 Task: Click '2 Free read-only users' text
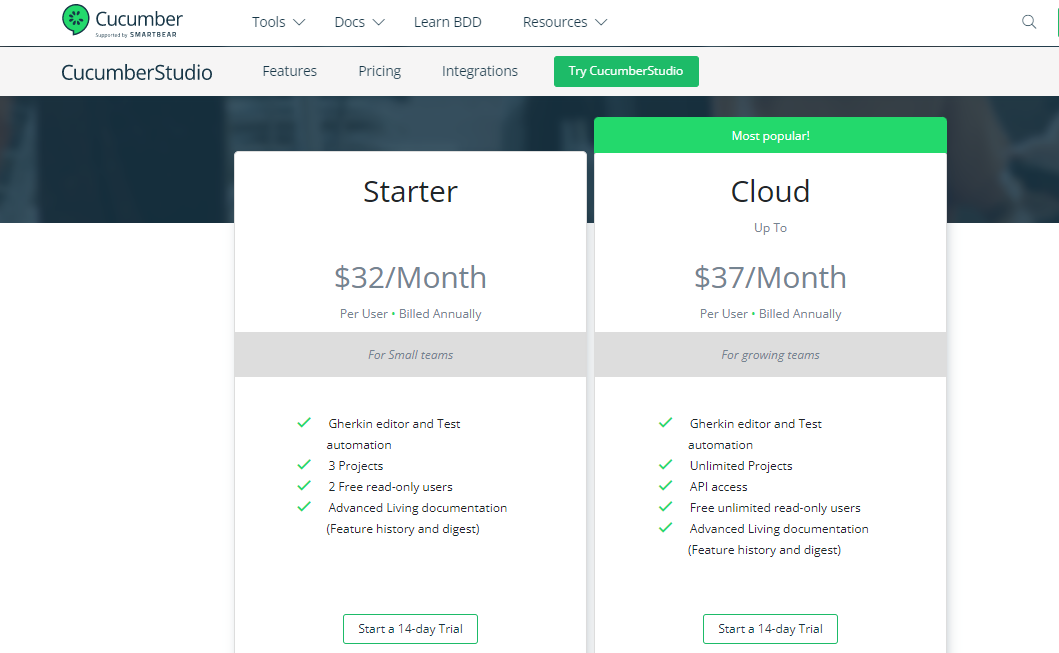click(x=390, y=486)
